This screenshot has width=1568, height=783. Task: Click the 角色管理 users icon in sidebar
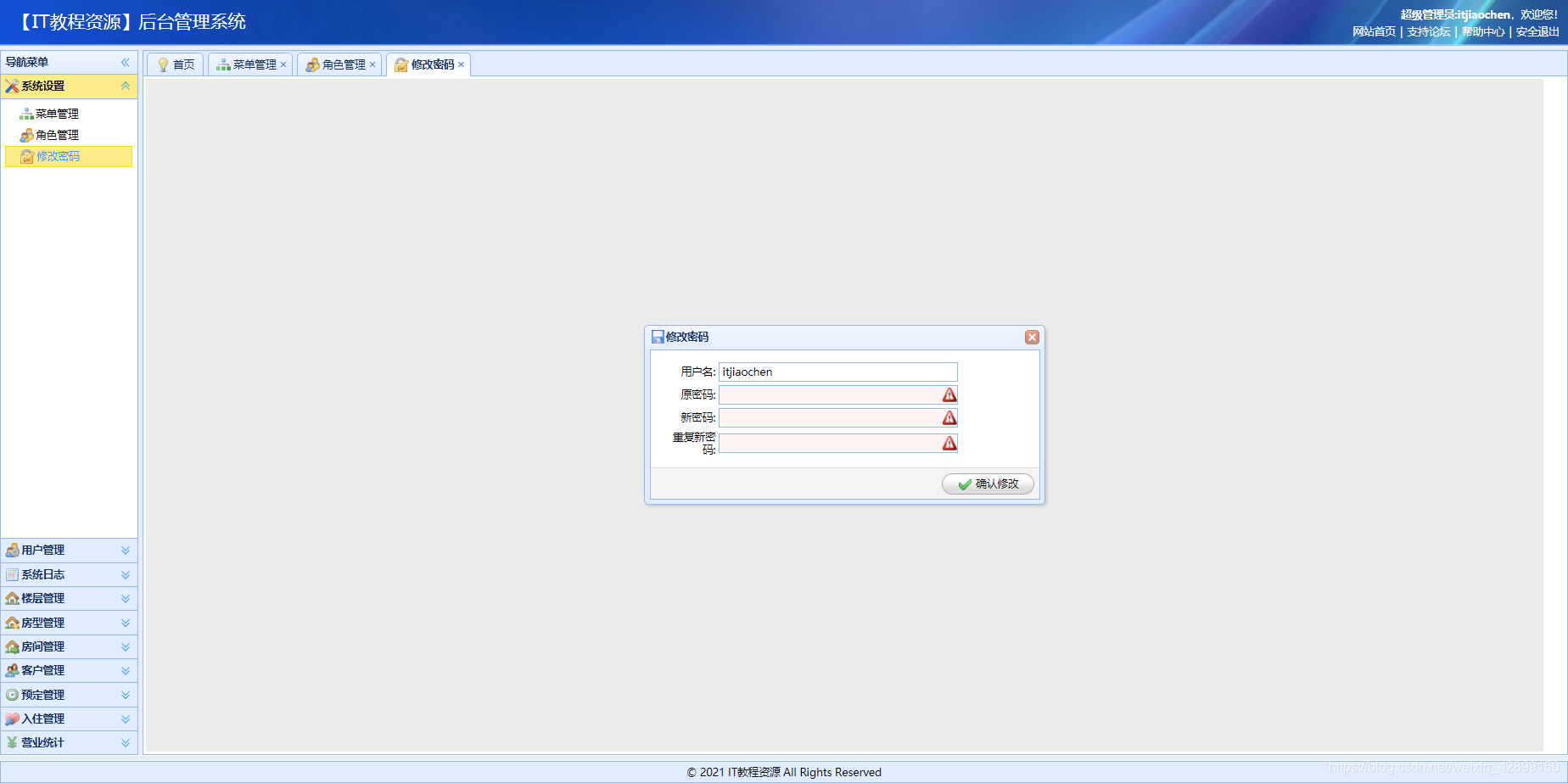27,135
